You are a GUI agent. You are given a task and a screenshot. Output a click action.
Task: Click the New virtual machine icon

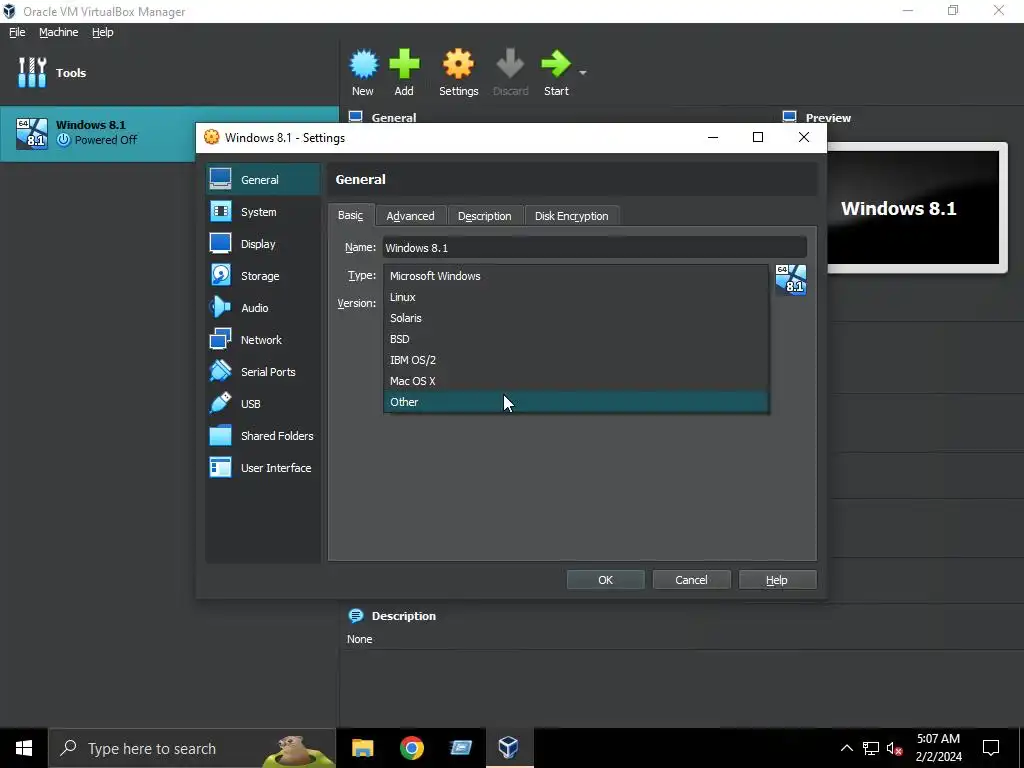pyautogui.click(x=363, y=64)
